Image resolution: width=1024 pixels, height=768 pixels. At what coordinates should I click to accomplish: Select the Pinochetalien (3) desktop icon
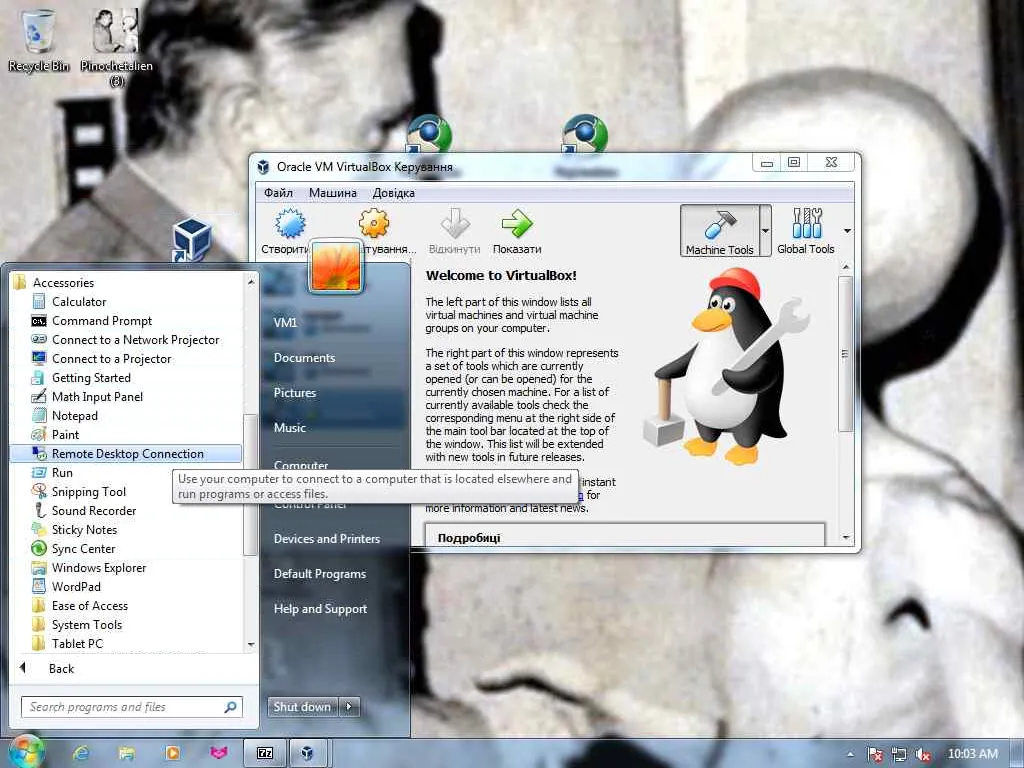[x=116, y=46]
